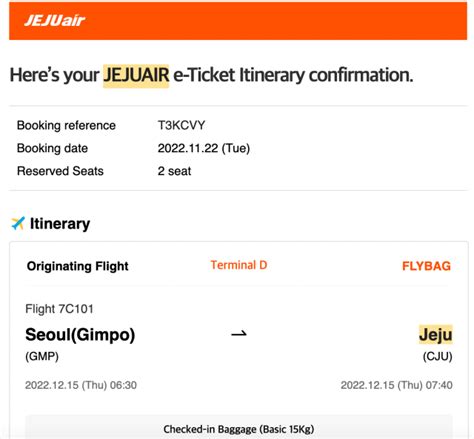Click the arrival time 07:40 text

(439, 385)
